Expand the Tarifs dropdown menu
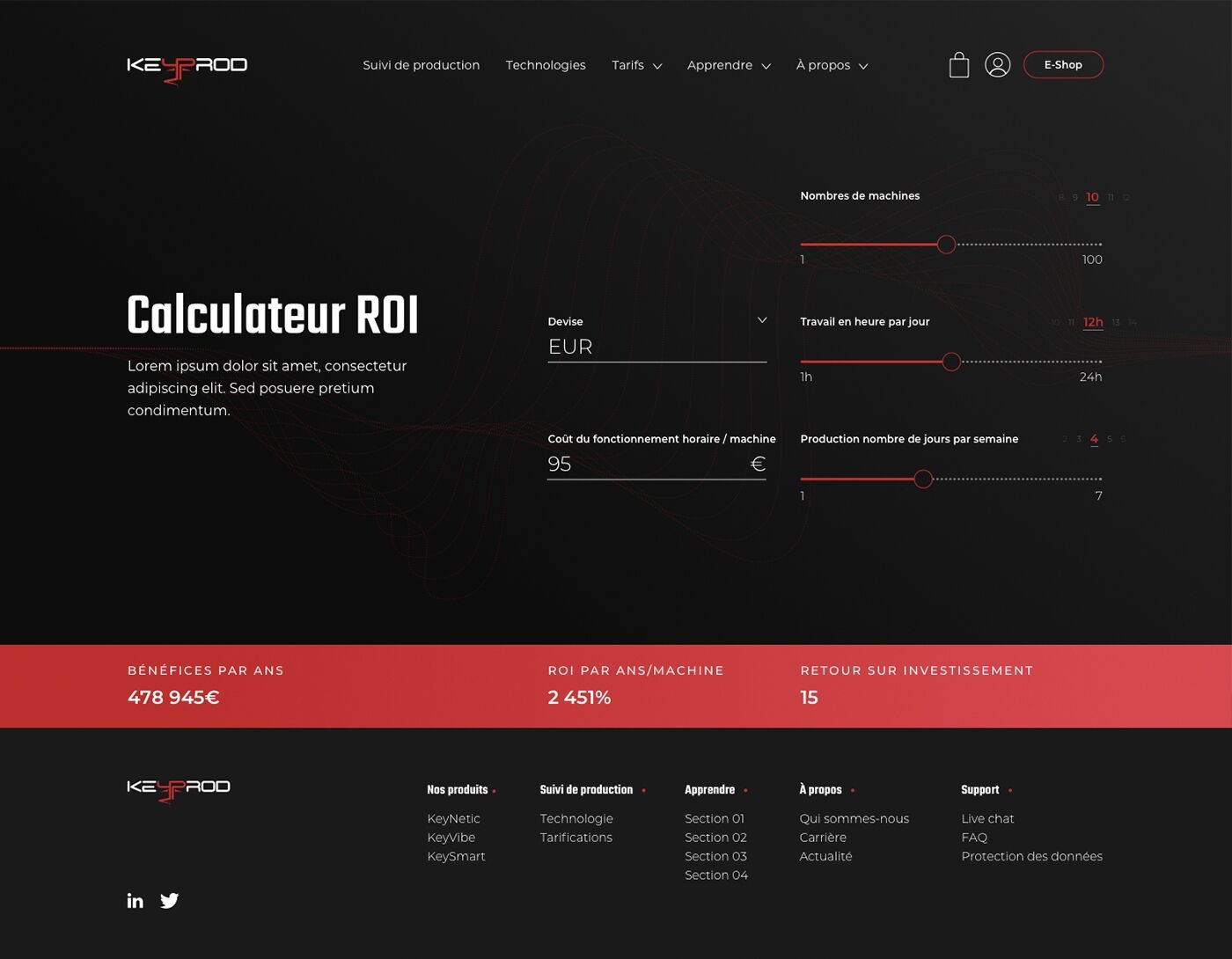 pyautogui.click(x=636, y=65)
